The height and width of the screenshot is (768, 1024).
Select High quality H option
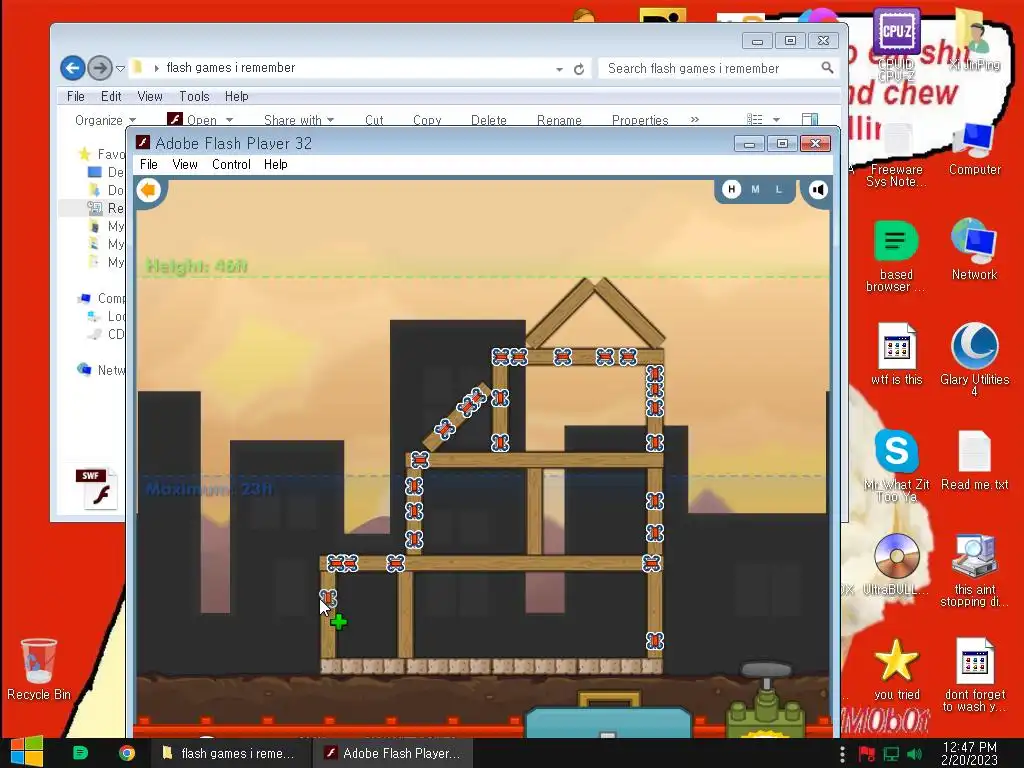[x=731, y=189]
